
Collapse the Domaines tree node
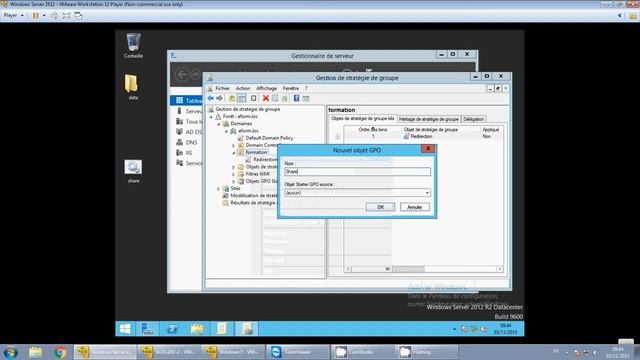219,124
